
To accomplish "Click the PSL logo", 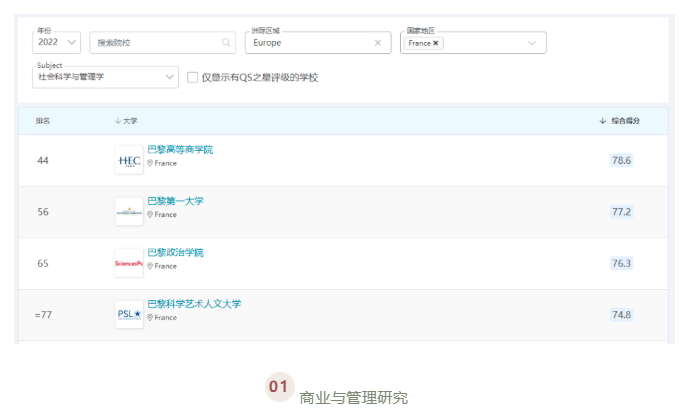I will pos(129,315).
